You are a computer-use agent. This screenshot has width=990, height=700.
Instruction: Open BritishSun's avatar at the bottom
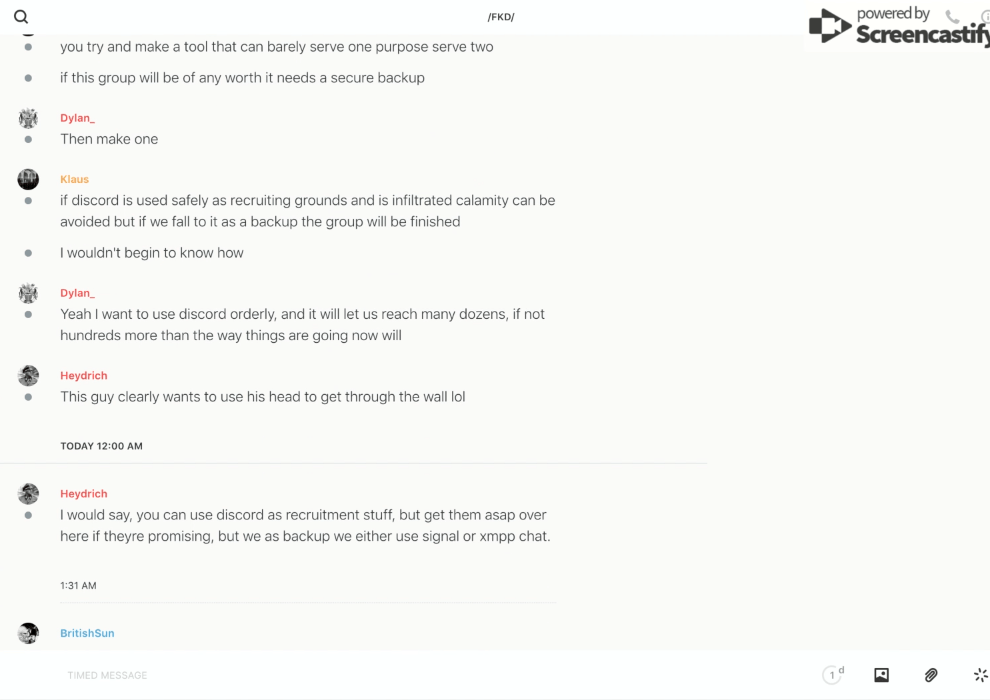pyautogui.click(x=28, y=633)
